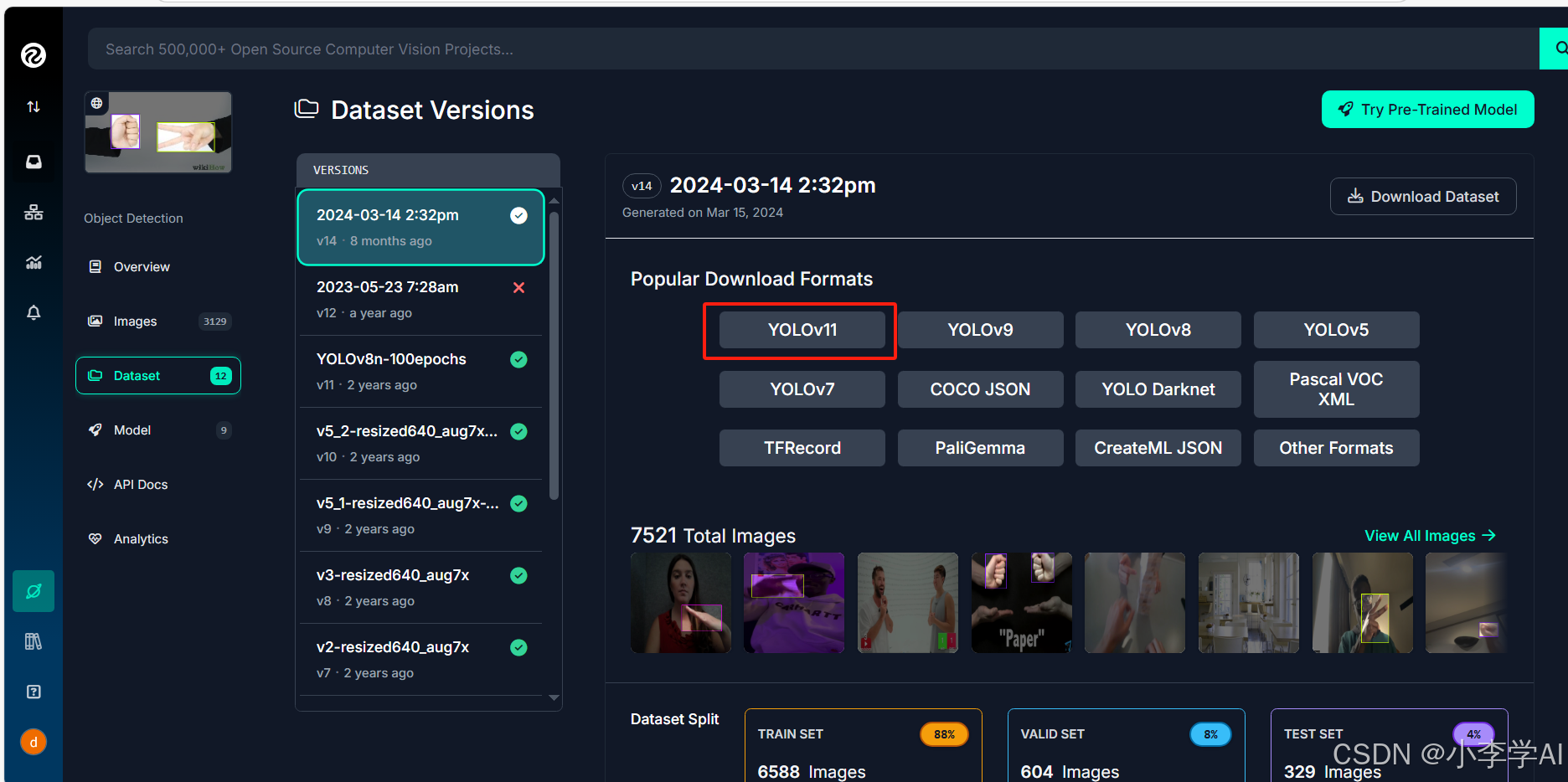Select version 2024-03-14 2:32pm
This screenshot has height=782, width=1568.
tap(421, 228)
